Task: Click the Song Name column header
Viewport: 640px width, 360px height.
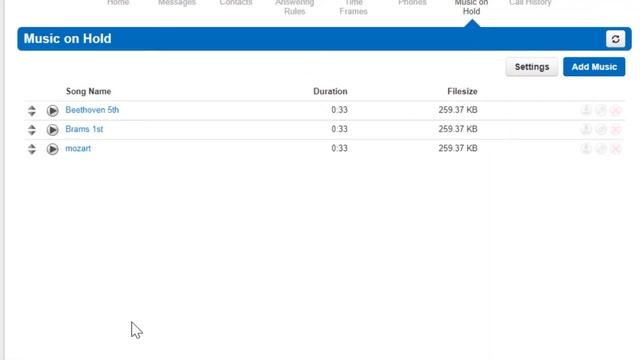Action: (89, 91)
